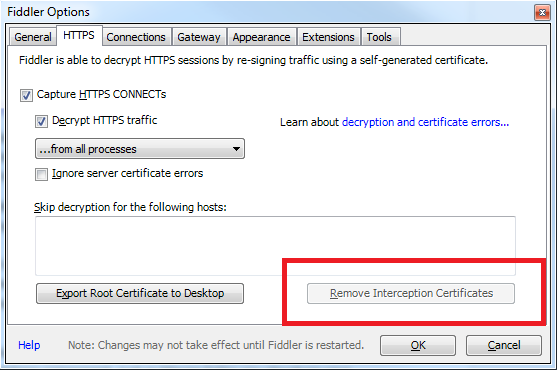Click in the skip decryption hosts box
This screenshot has width=557, height=370.
(x=275, y=246)
